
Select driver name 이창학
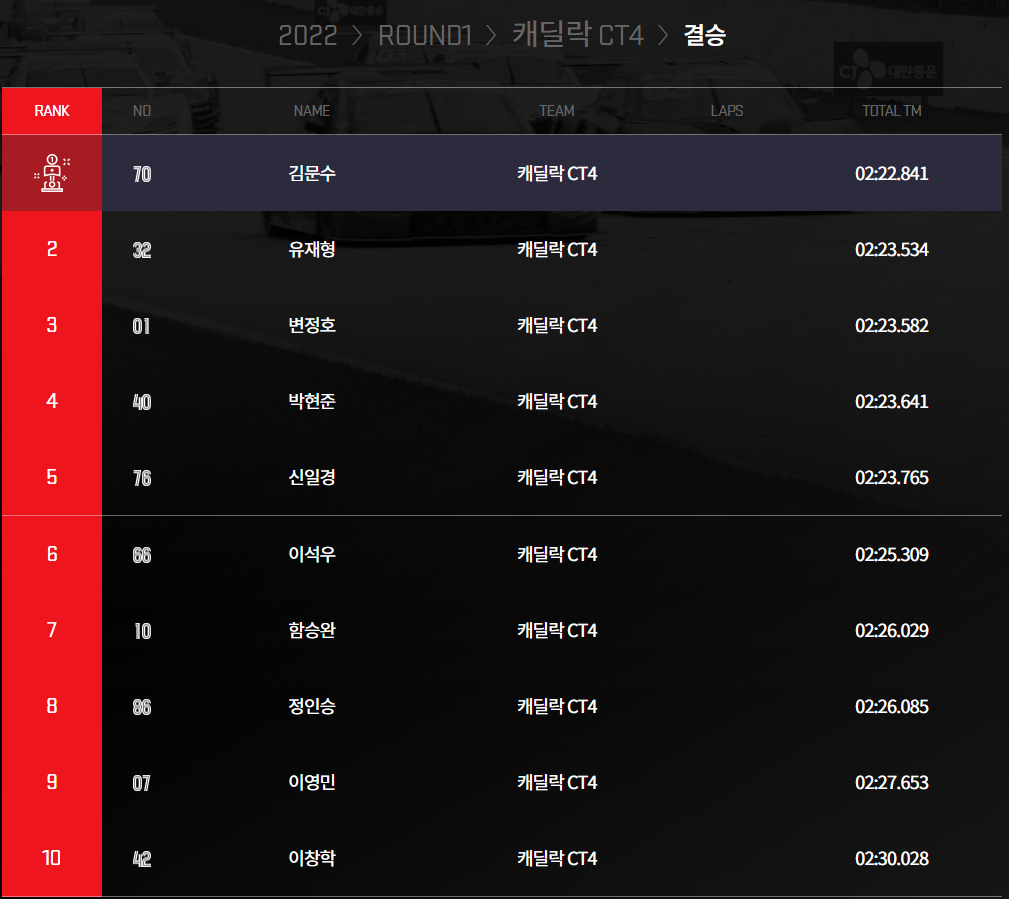point(312,858)
